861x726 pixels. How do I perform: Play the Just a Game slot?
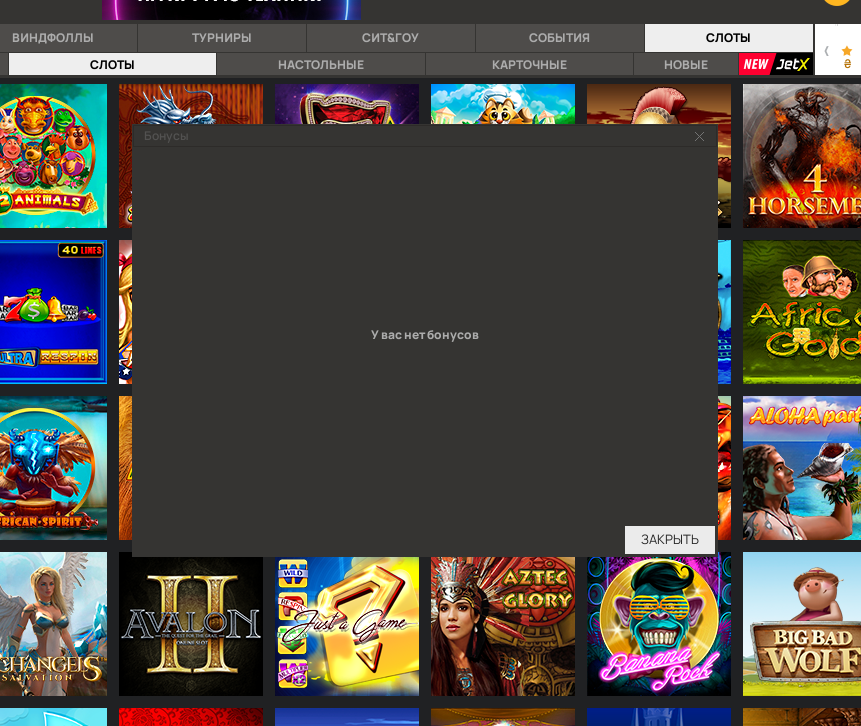pyautogui.click(x=347, y=626)
